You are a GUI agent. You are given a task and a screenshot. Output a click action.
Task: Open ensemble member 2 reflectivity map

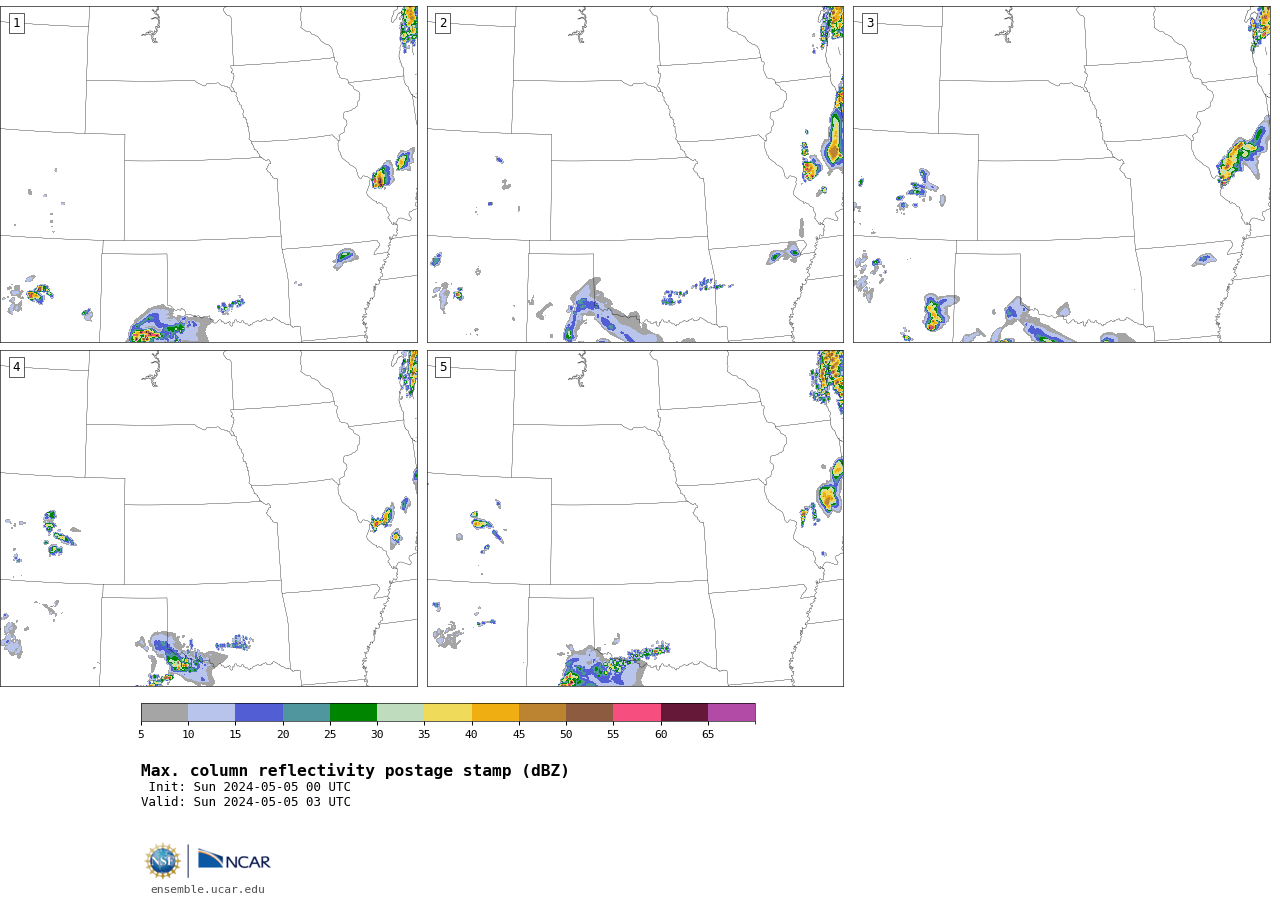(635, 174)
